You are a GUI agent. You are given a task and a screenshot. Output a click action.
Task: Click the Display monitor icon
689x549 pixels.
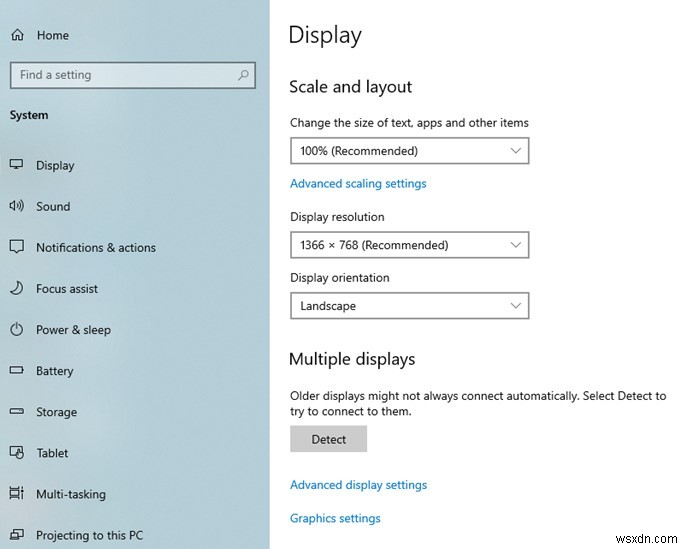[x=17, y=165]
